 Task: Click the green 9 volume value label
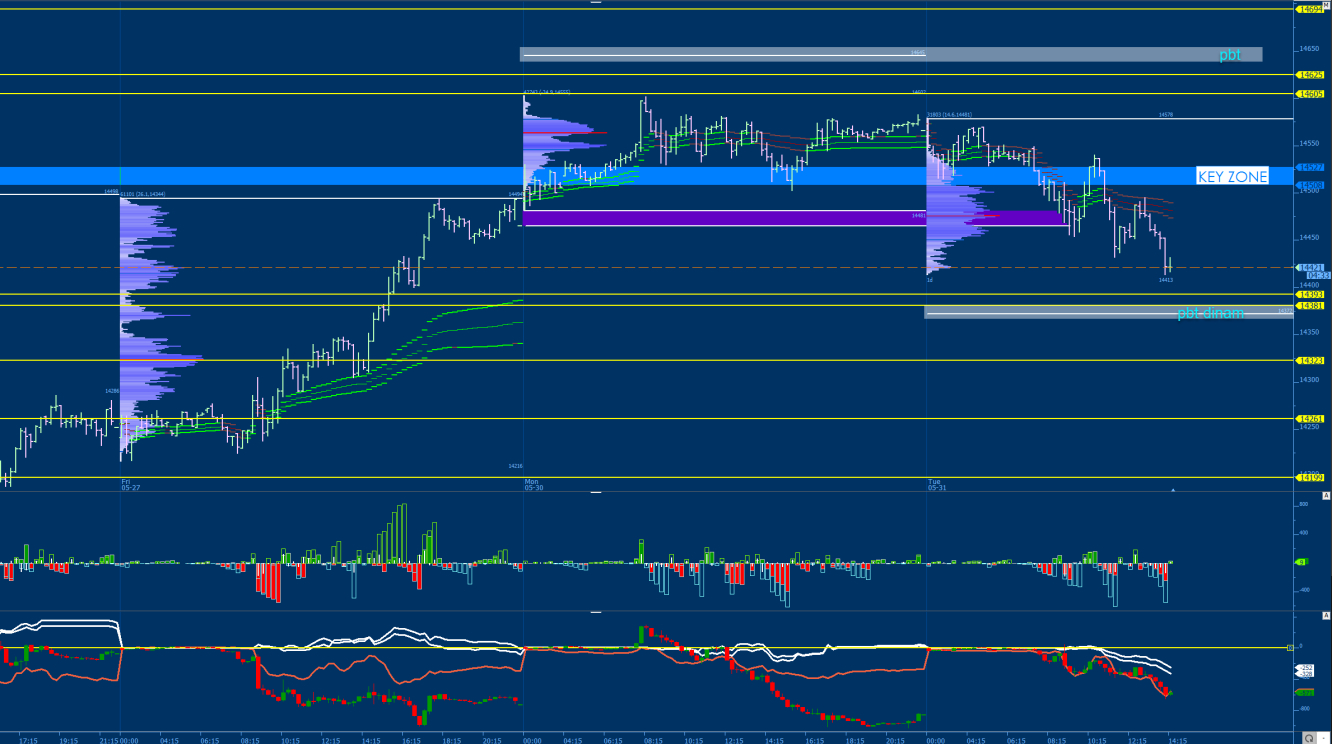1303,562
